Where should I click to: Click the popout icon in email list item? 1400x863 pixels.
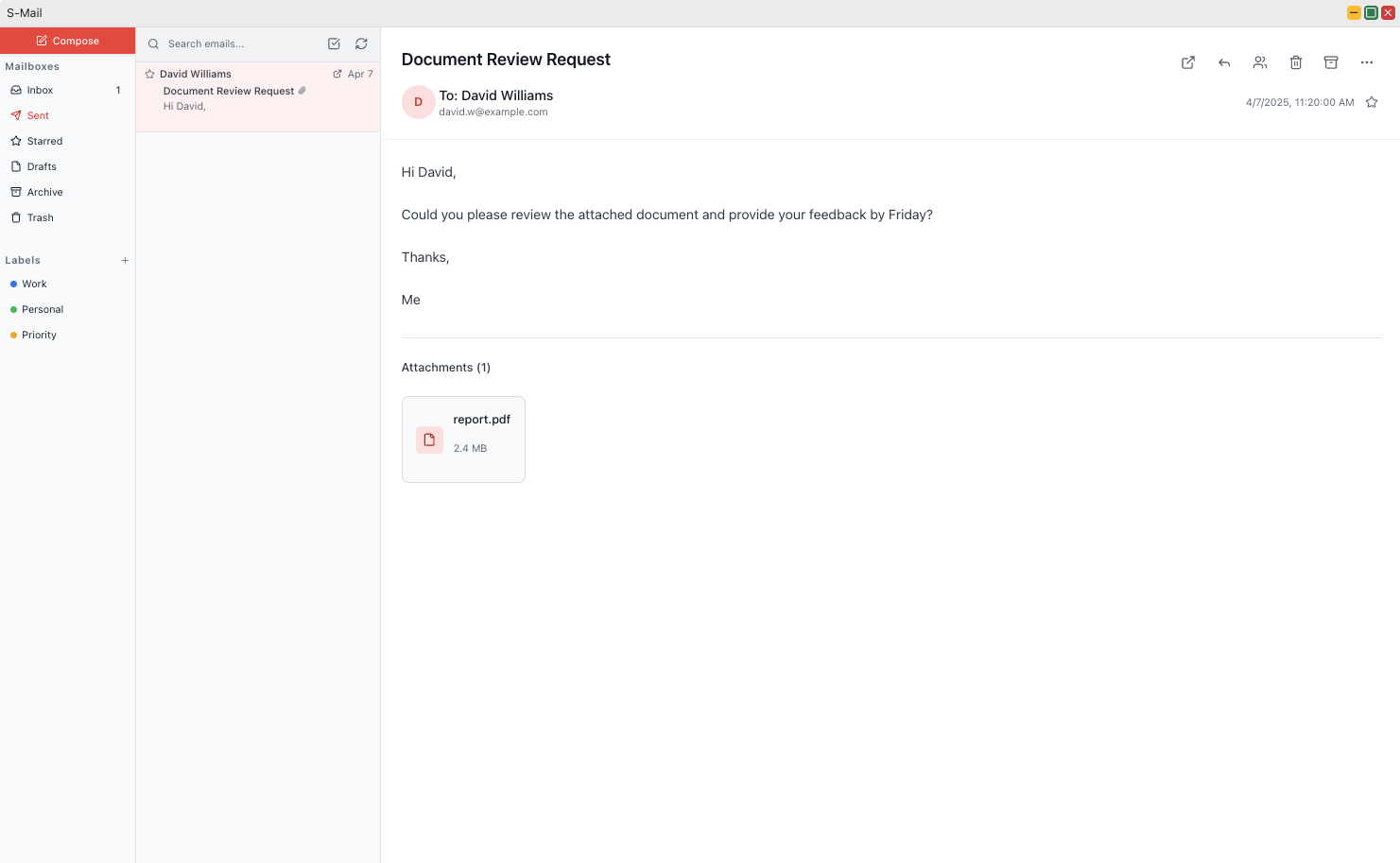pos(337,74)
